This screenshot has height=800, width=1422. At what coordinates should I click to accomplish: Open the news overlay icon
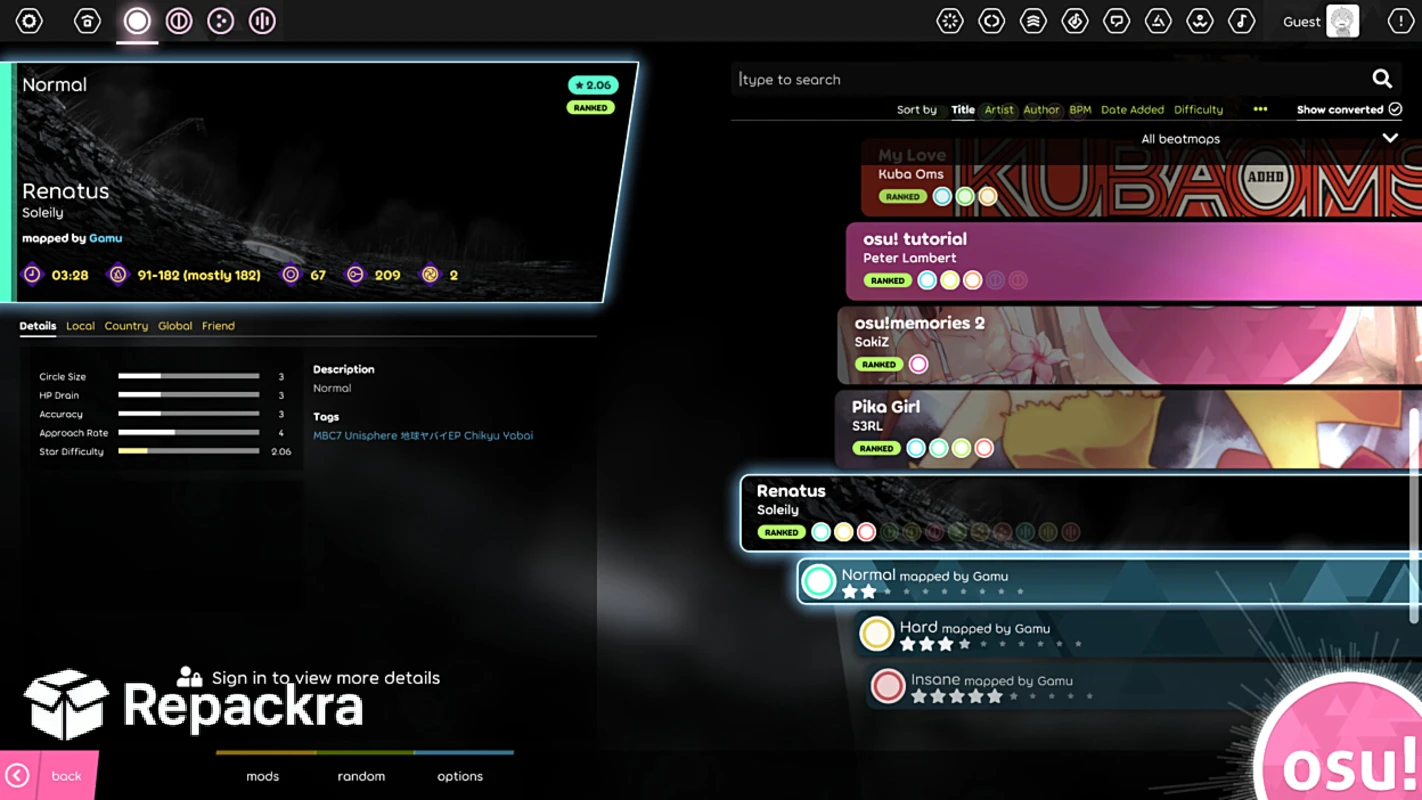point(950,21)
